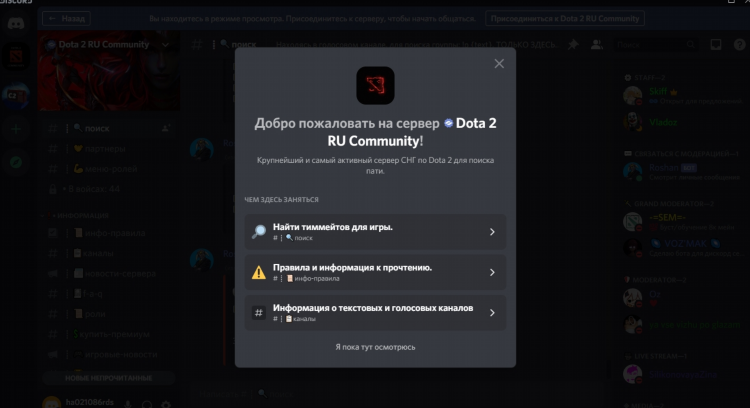Click the warning triangle icon beside 'Правила'

pos(259,272)
